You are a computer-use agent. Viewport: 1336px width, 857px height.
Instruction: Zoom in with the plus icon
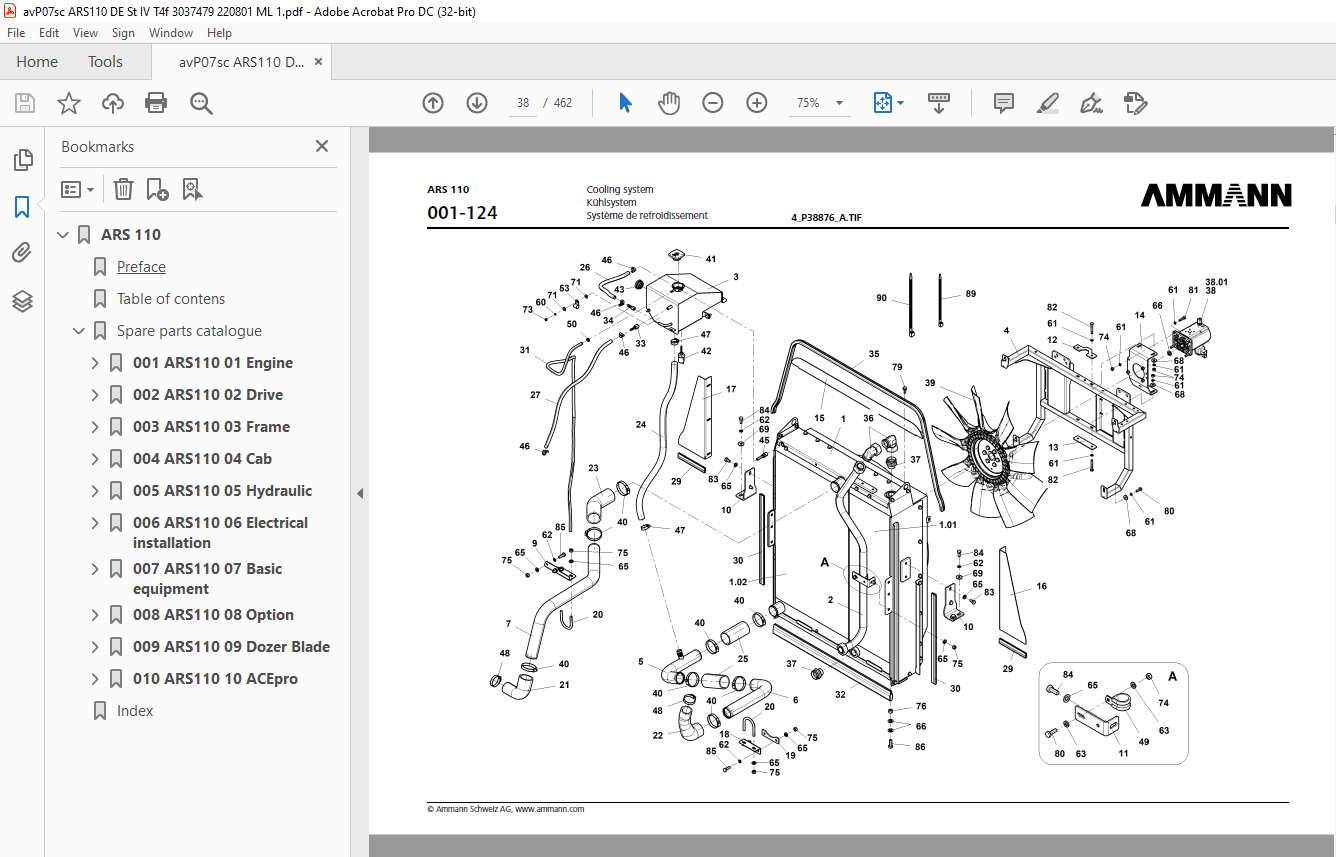click(757, 103)
